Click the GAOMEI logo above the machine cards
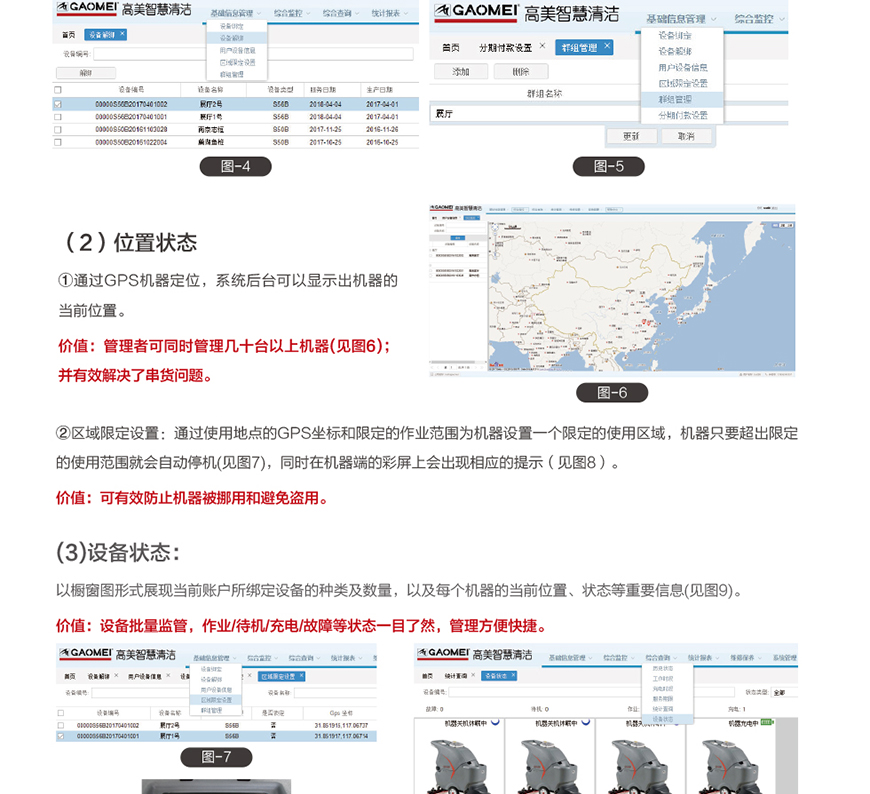The width and height of the screenshot is (870, 794). [x=443, y=653]
